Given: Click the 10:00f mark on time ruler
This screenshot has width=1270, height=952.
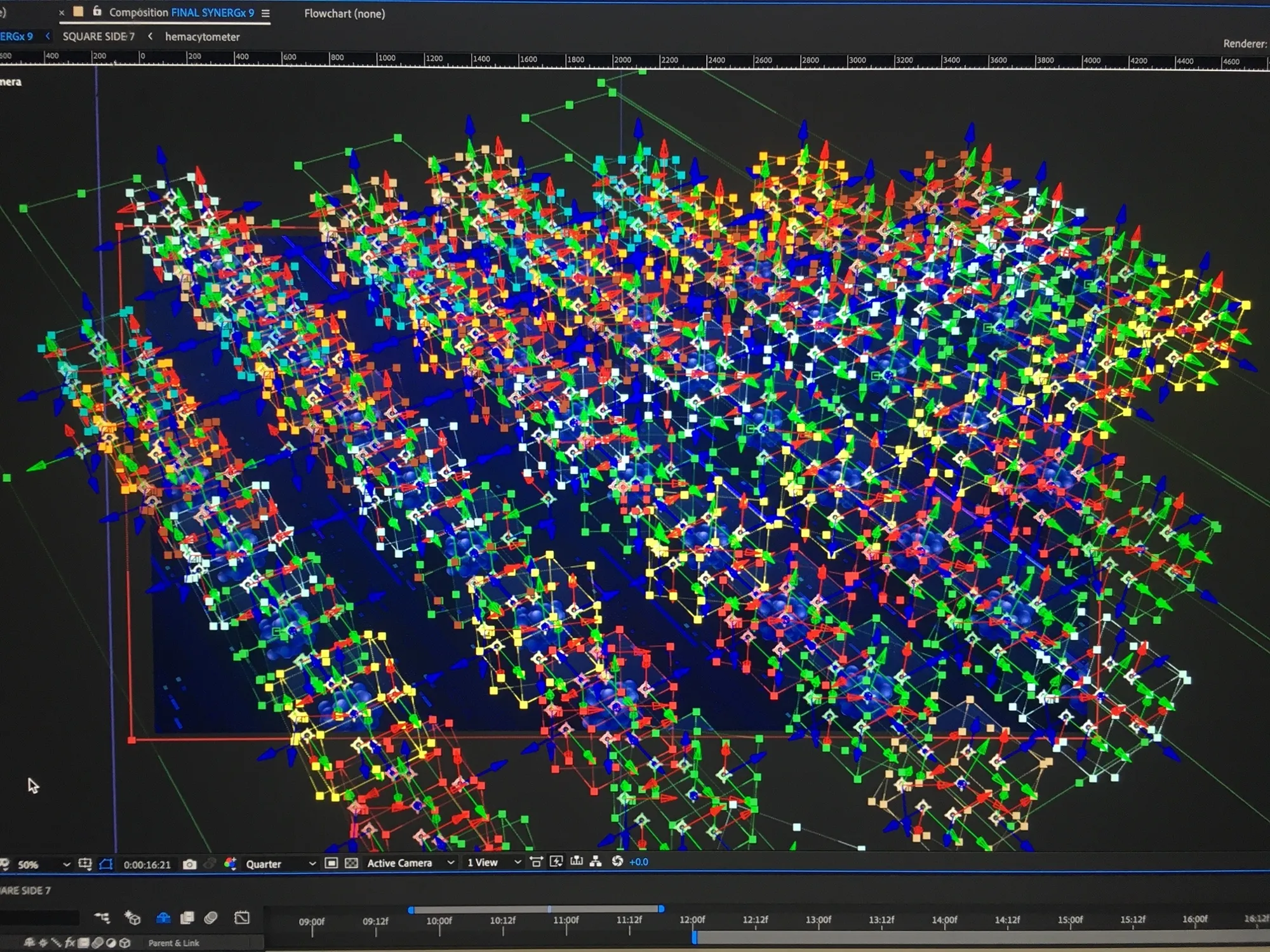Looking at the screenshot, I should click(x=439, y=921).
